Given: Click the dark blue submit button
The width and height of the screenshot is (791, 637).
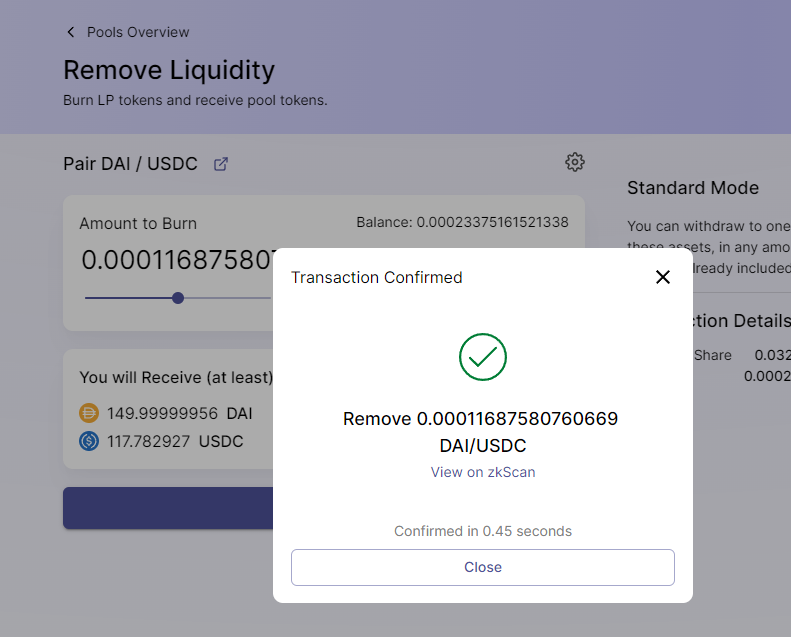Looking at the screenshot, I should [x=168, y=508].
